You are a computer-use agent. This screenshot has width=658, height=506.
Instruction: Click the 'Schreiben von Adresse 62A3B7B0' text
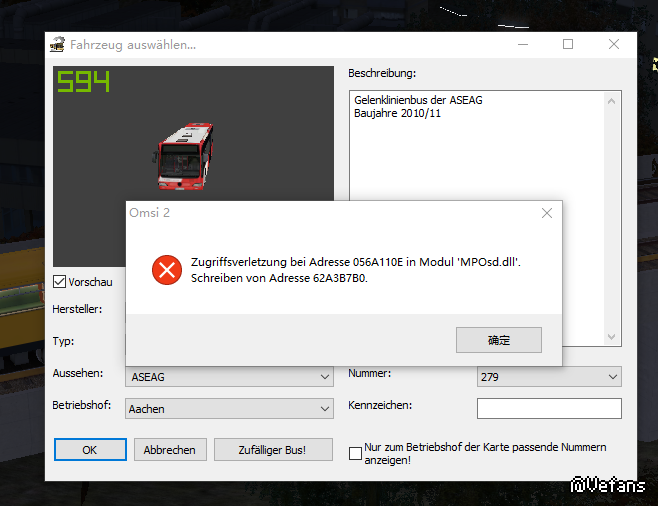tap(279, 278)
